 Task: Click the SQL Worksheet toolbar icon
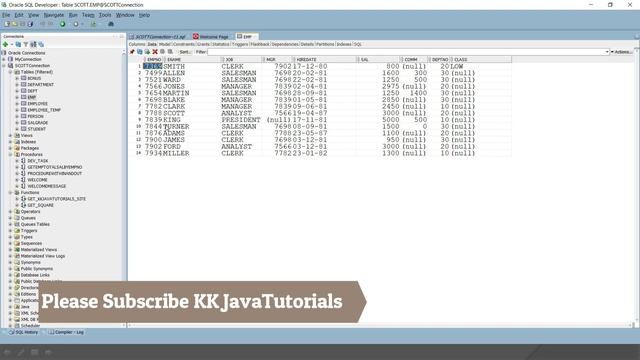pyautogui.click(x=93, y=24)
